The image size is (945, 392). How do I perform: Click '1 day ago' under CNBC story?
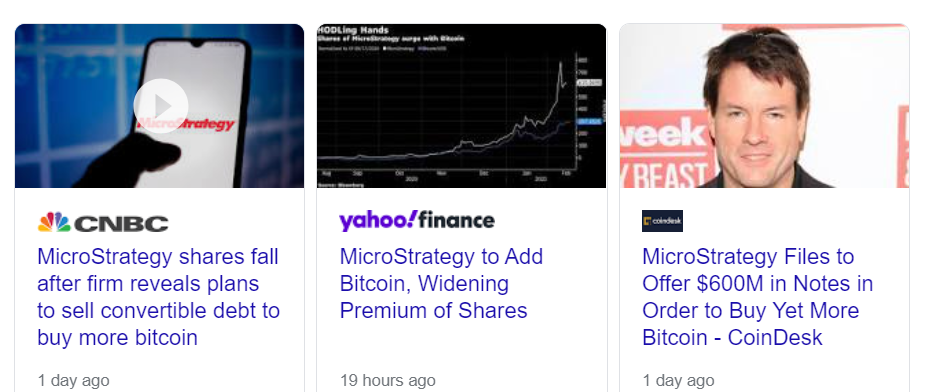tap(74, 381)
